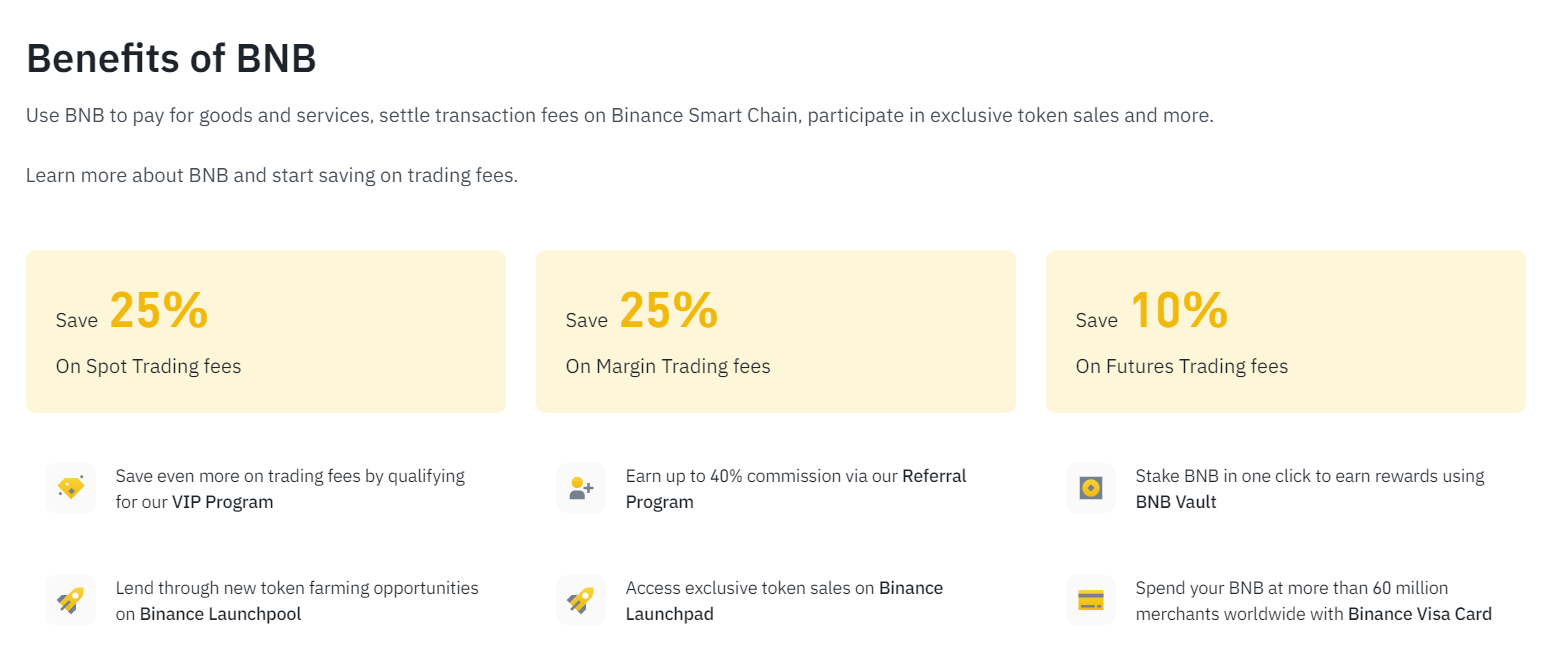Screen dimensions: 1547x667
Task: Open the VIP Program link
Action: 222,502
